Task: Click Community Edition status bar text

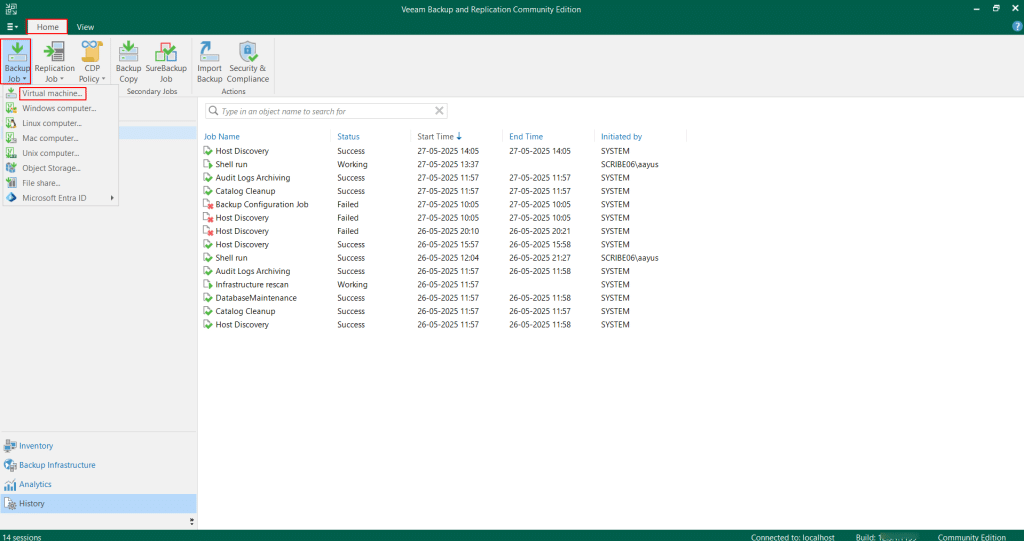Action: [972, 537]
